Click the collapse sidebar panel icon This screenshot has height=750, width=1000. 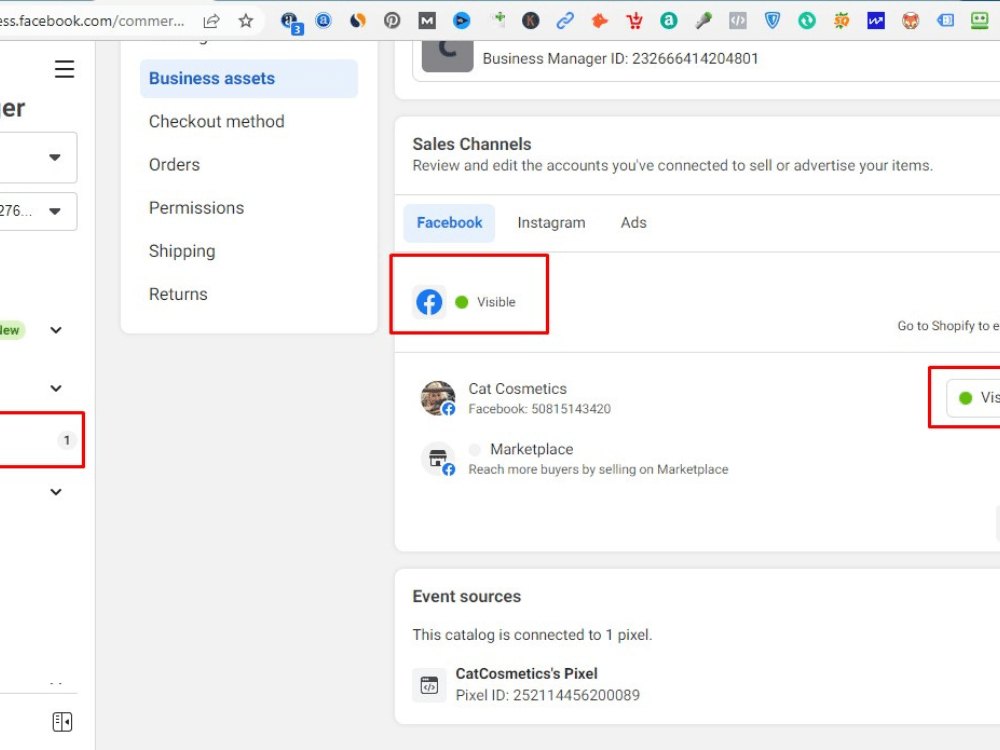62,722
